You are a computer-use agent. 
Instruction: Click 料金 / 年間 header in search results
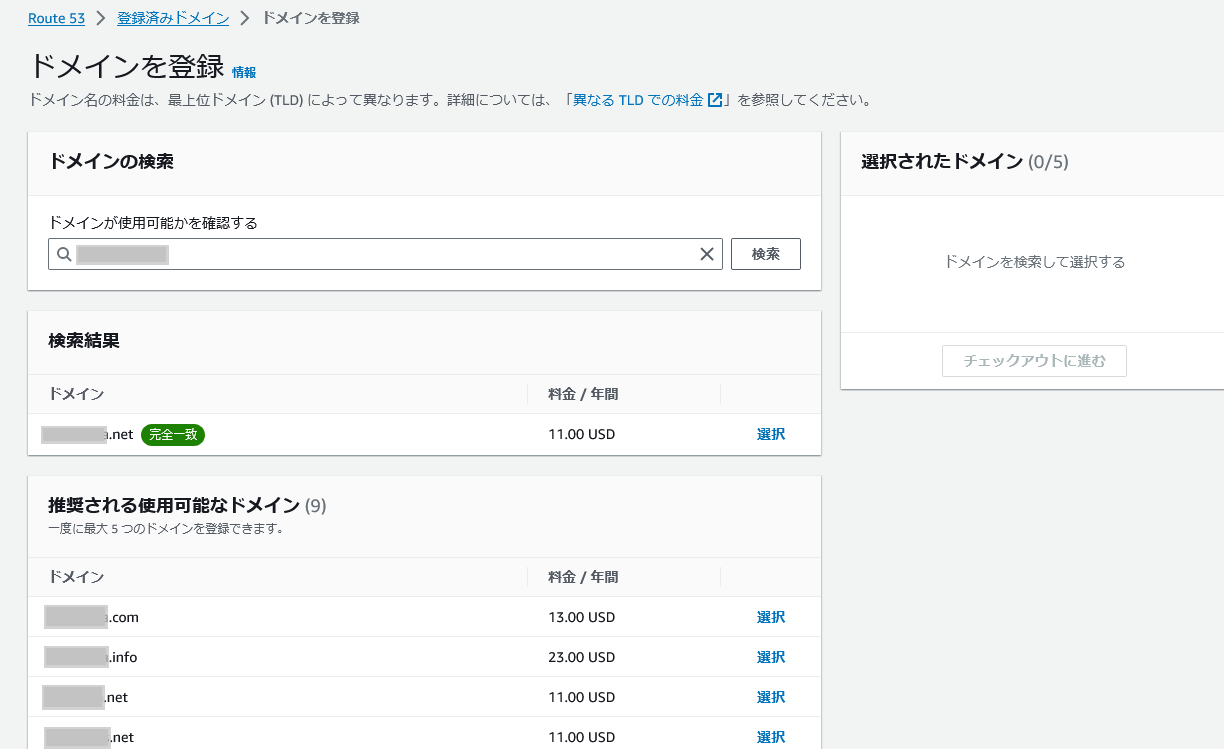pos(583,394)
